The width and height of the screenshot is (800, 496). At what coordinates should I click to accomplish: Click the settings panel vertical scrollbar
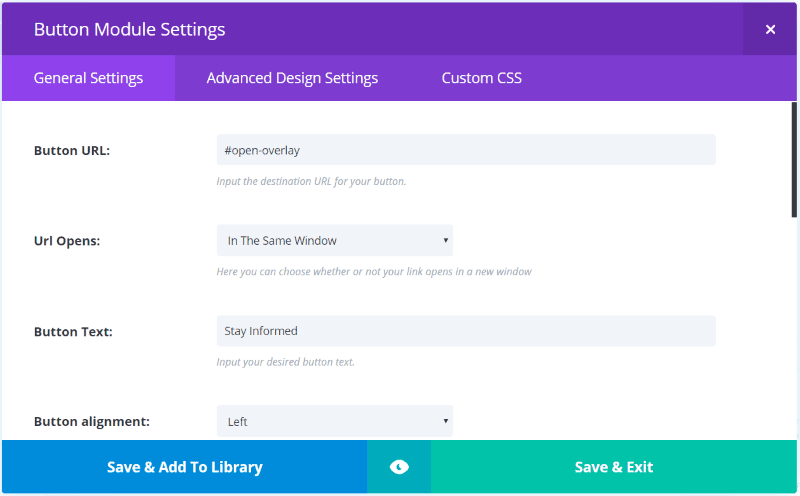(794, 160)
